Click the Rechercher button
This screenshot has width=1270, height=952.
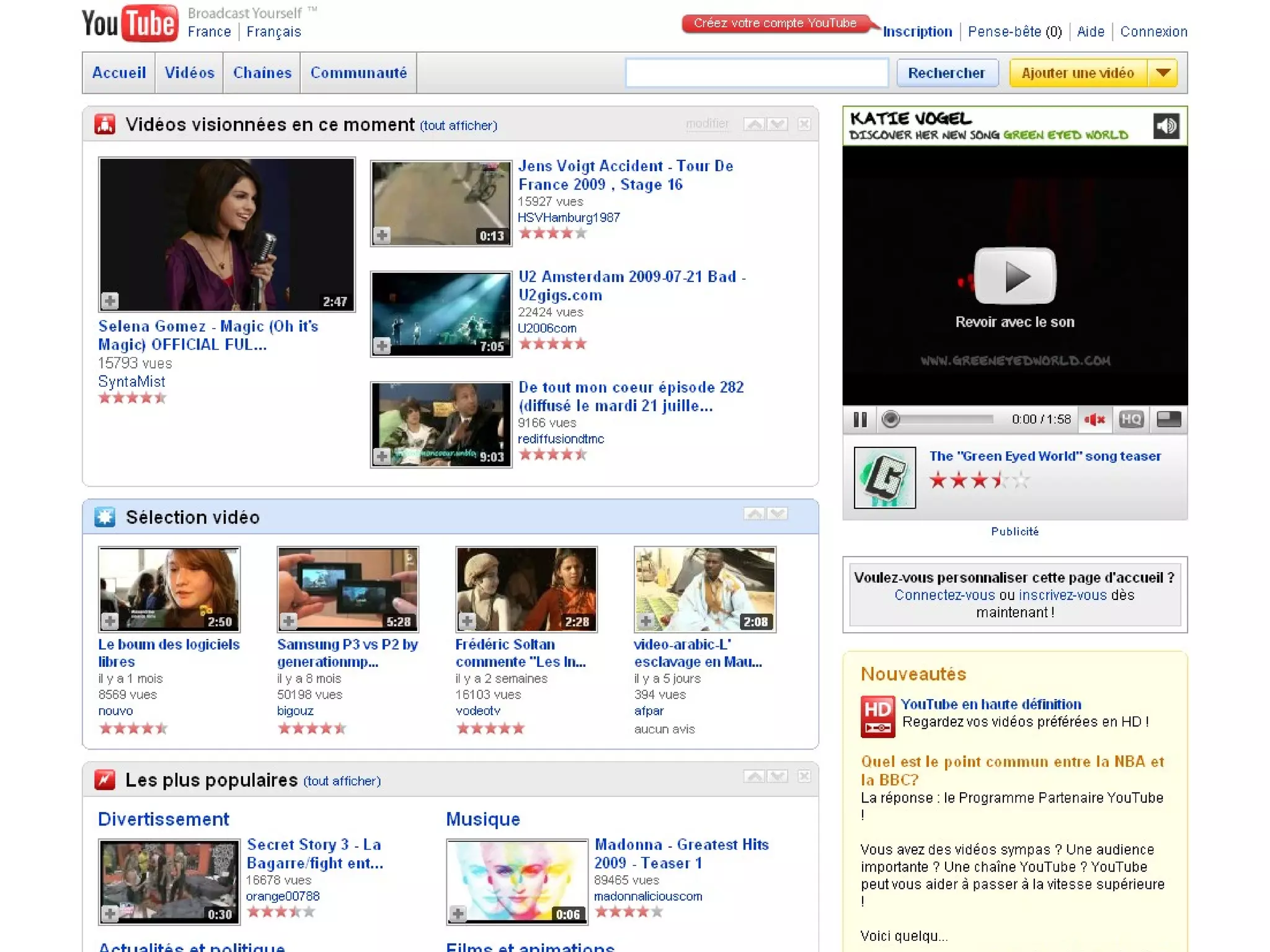coord(947,73)
